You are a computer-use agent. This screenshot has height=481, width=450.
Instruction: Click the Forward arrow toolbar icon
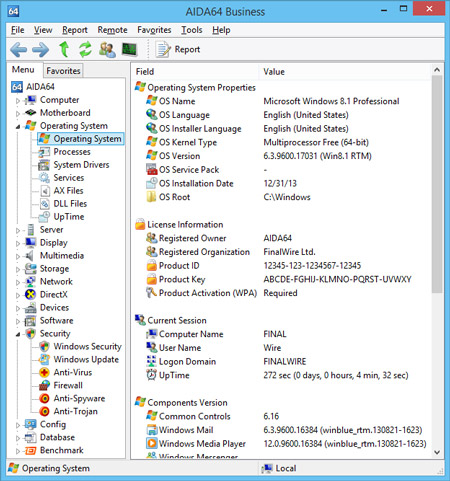click(x=40, y=50)
